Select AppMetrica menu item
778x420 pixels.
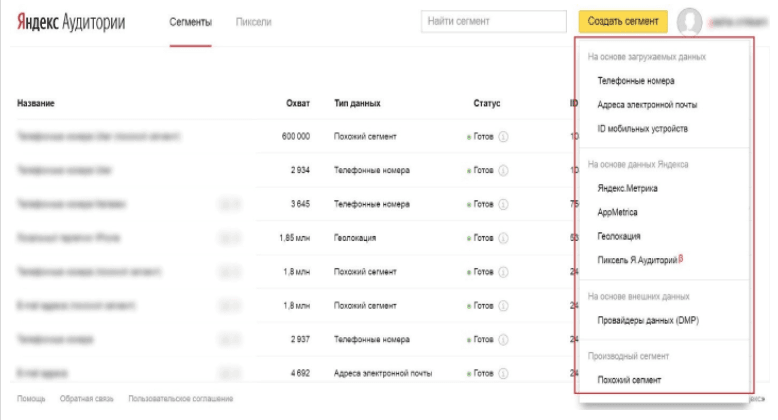pos(617,212)
